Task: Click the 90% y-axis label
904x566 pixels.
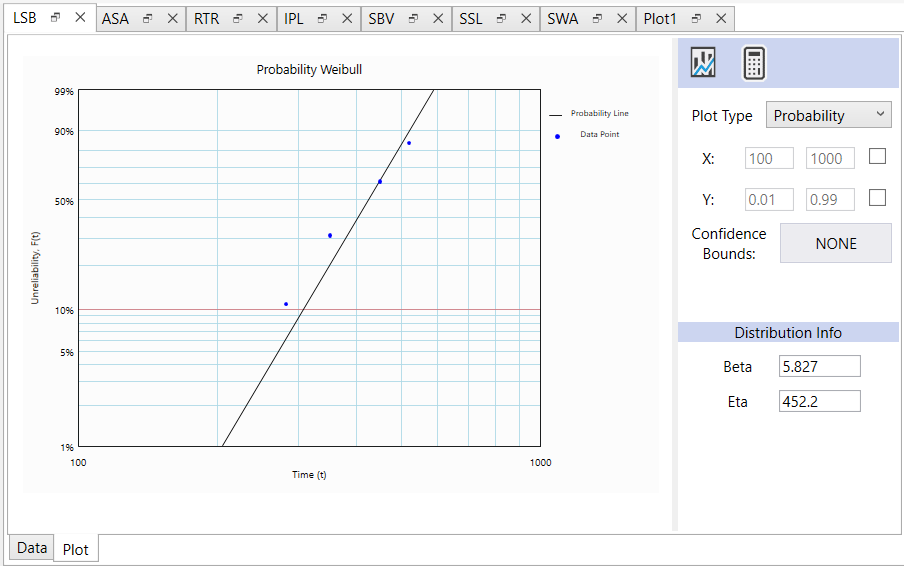Action: [65, 131]
